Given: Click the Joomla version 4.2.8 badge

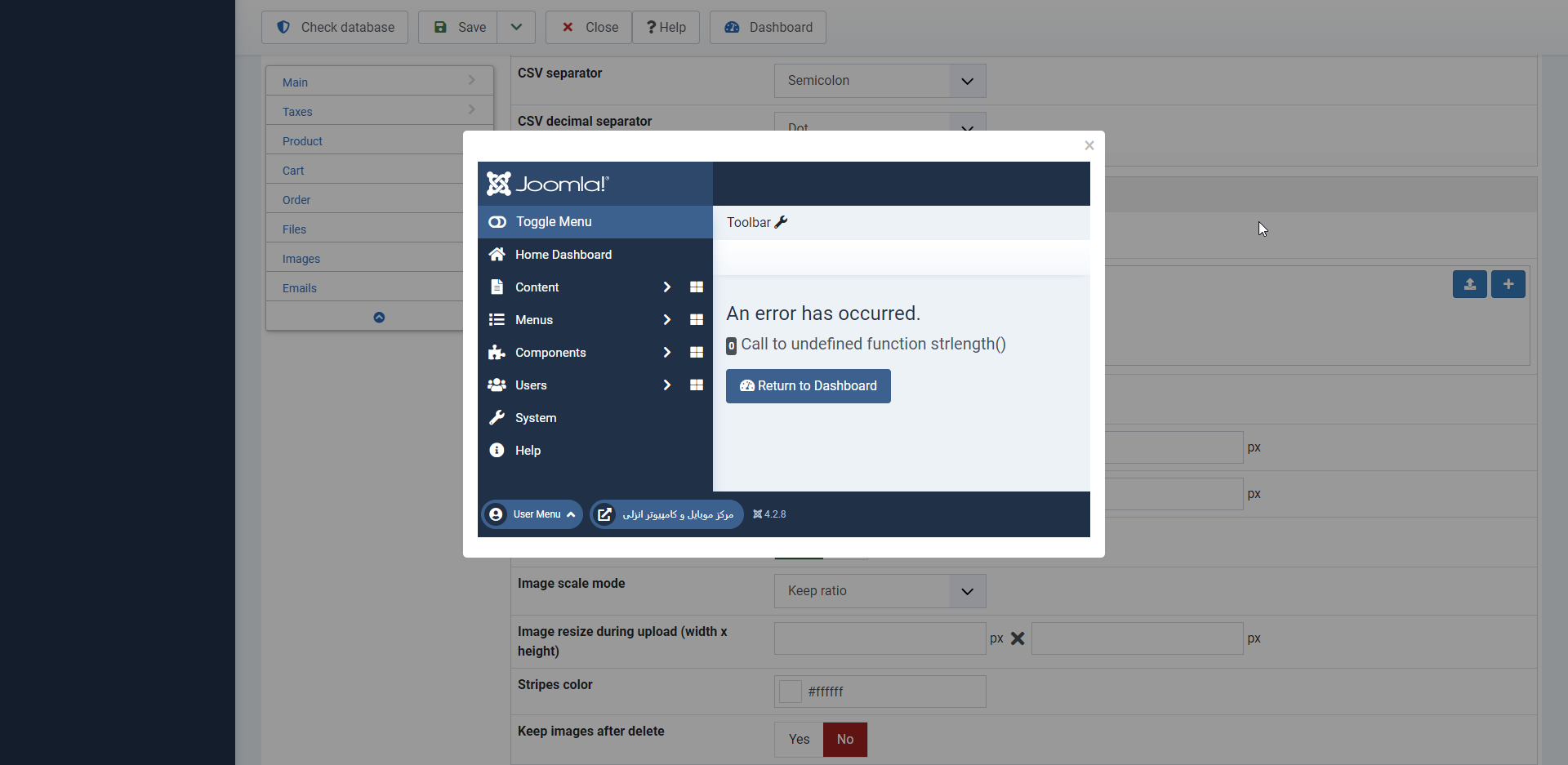Looking at the screenshot, I should click(769, 514).
